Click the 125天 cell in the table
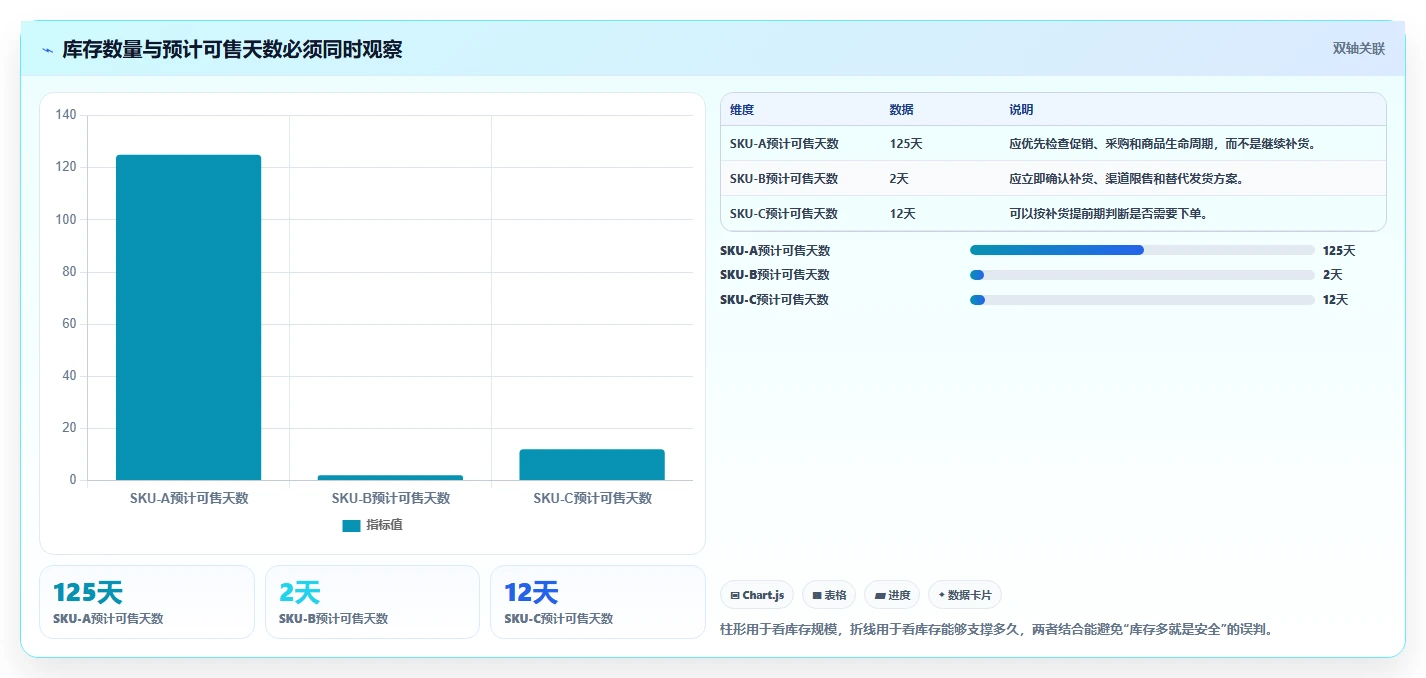This screenshot has width=1426, height=678. pos(906,144)
